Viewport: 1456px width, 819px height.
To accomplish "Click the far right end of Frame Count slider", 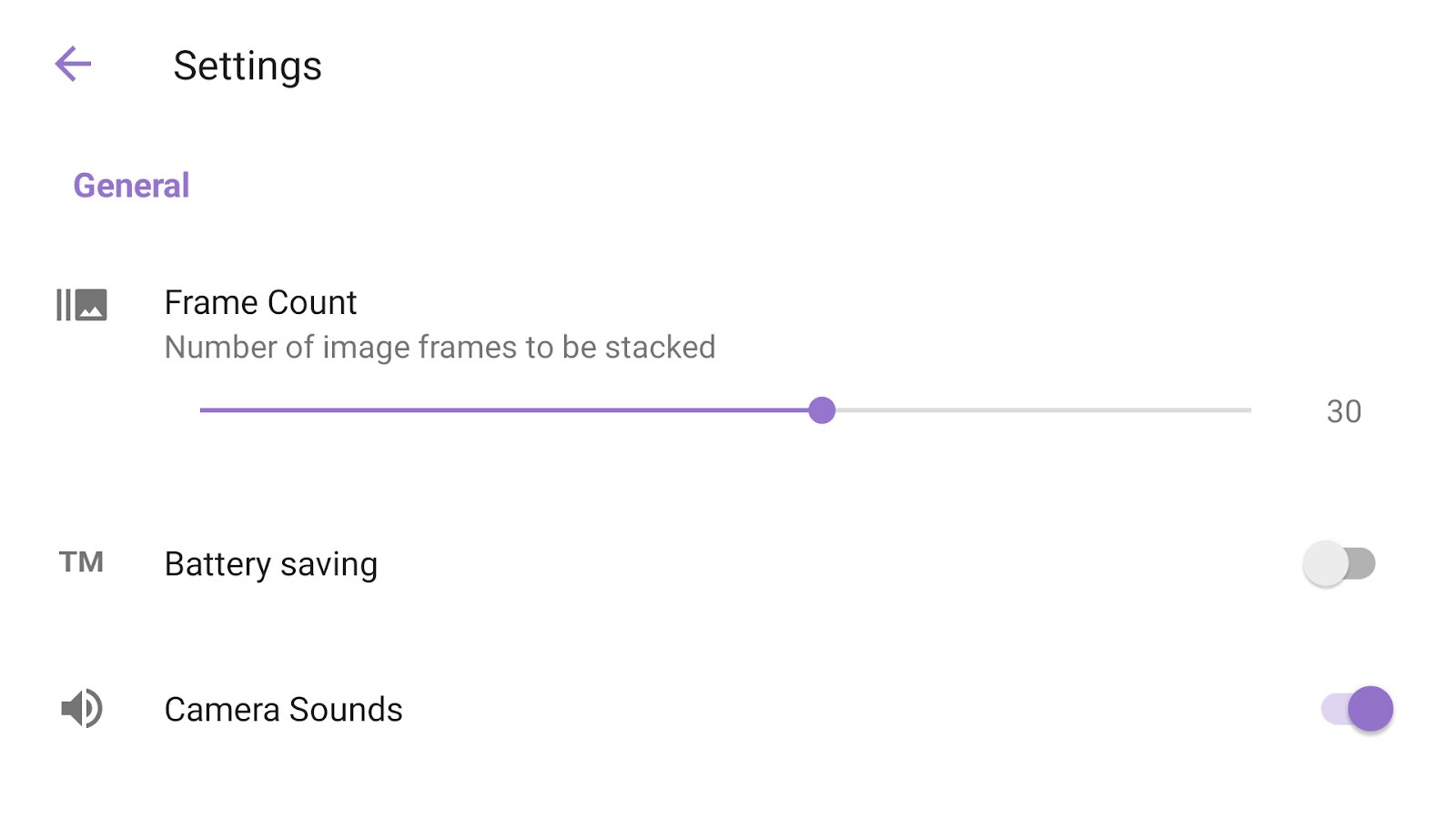I will [x=1249, y=410].
